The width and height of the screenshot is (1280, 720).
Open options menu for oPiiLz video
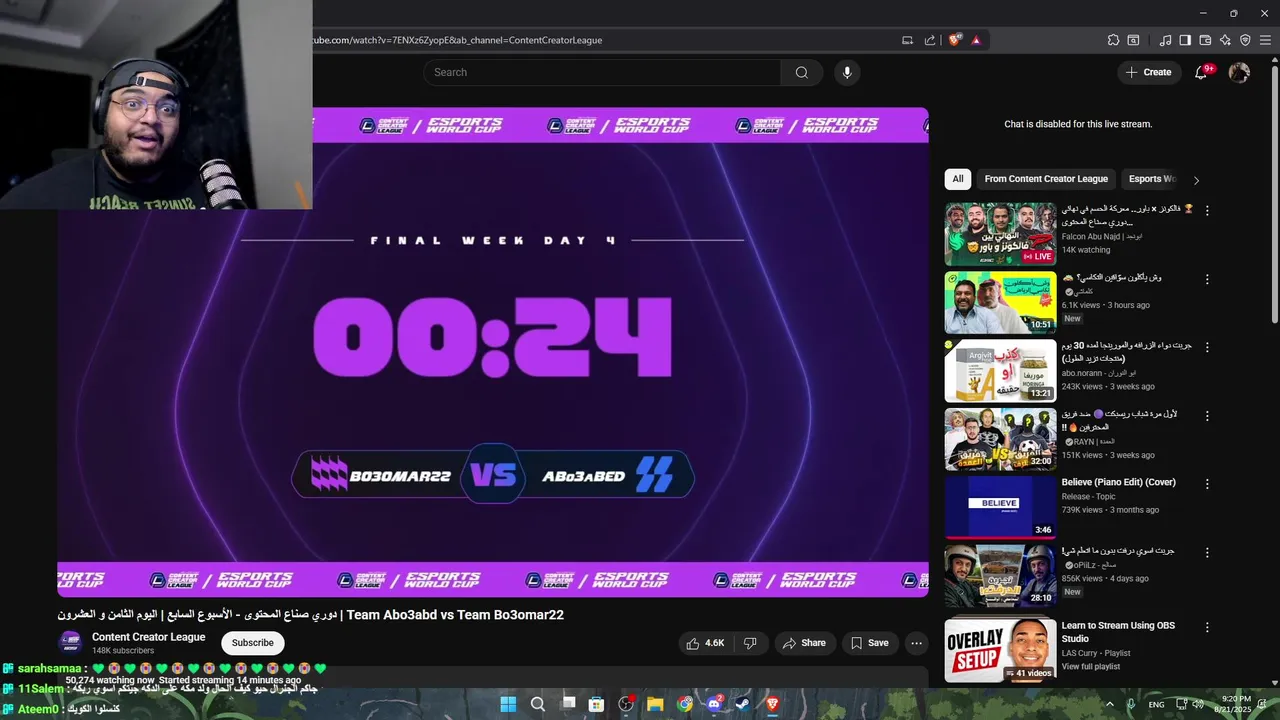tap(1207, 552)
